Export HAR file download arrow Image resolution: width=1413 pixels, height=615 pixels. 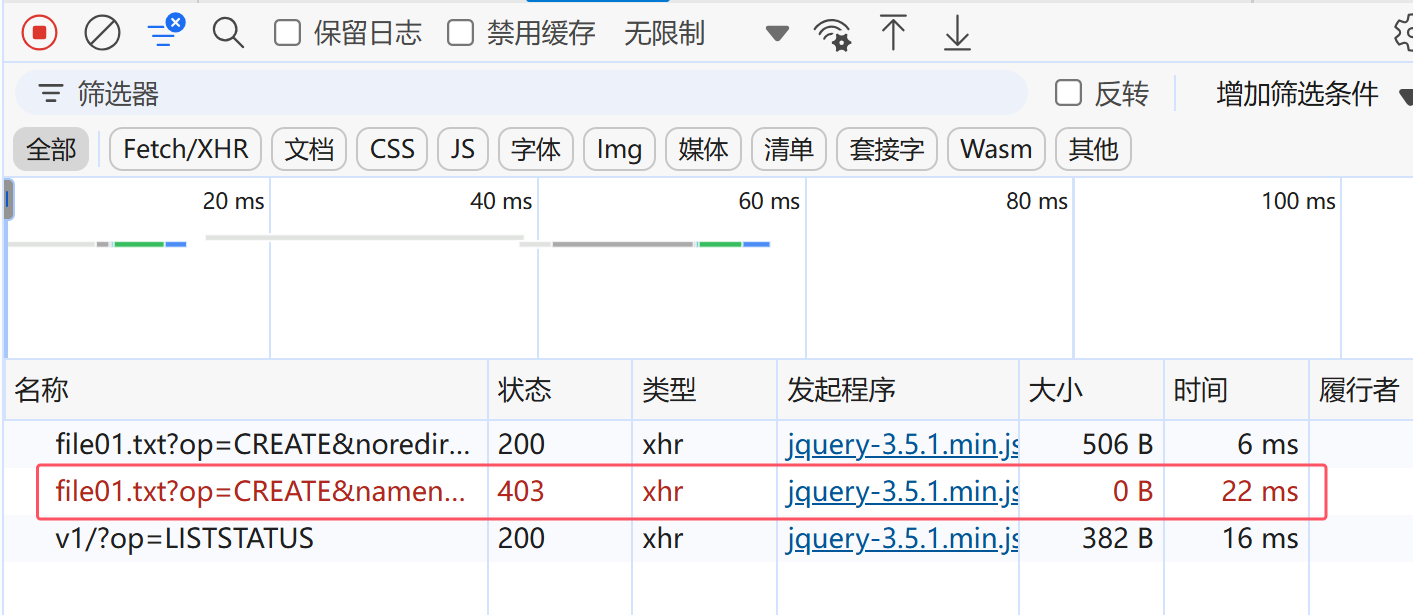point(957,33)
